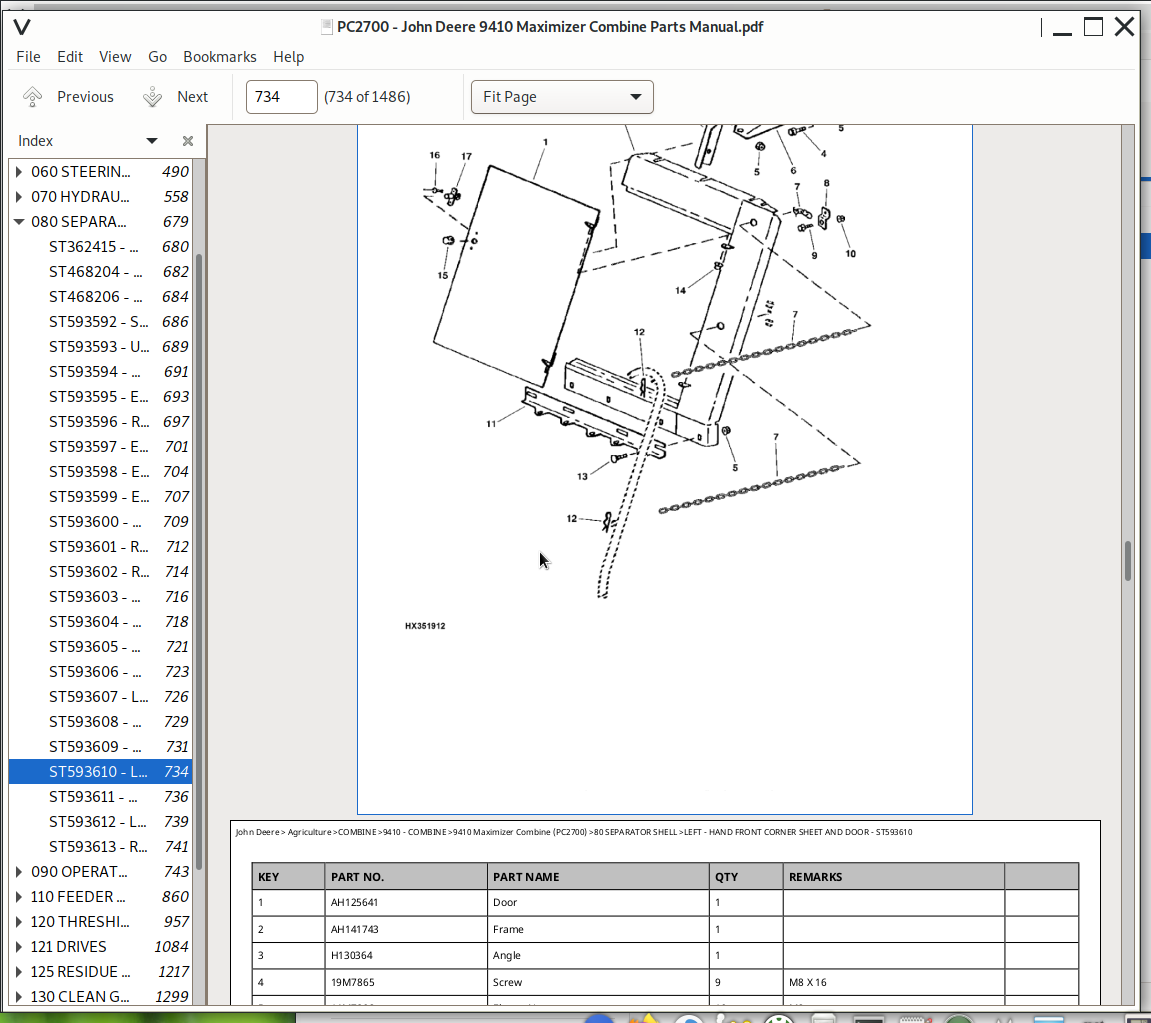Open the File menu

click(28, 57)
